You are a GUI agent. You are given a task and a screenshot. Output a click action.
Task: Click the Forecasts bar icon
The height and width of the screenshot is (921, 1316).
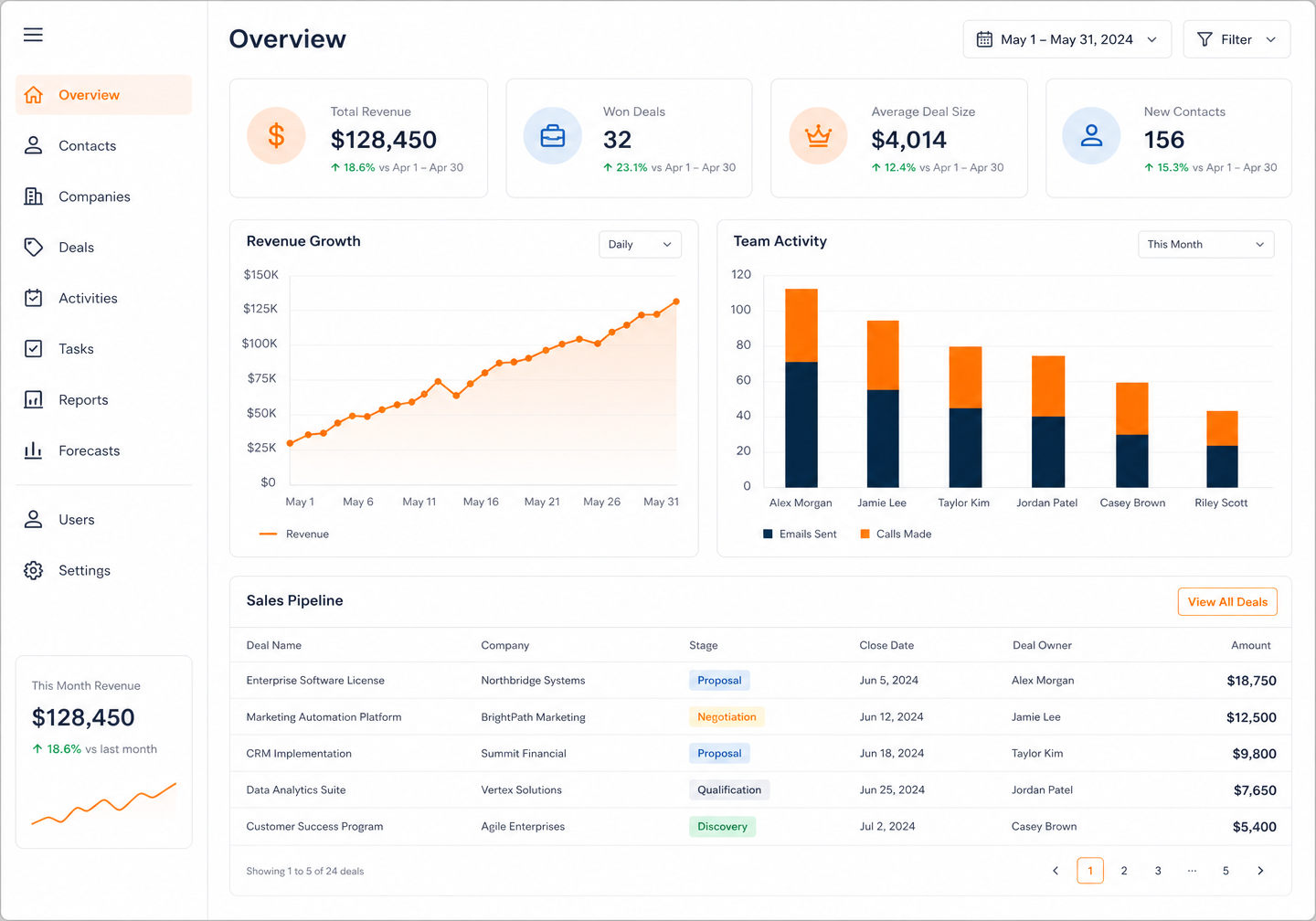(x=34, y=450)
